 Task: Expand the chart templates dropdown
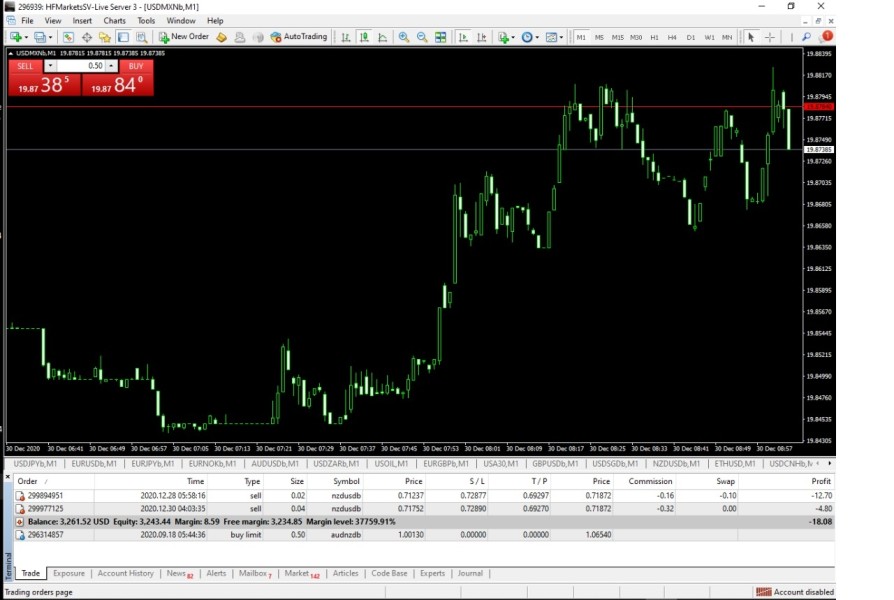click(562, 37)
